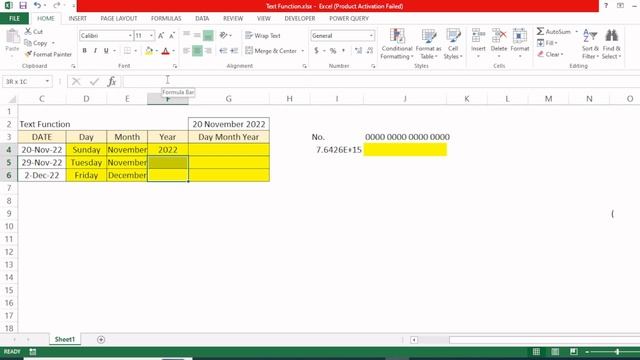Open Find & Select binoculars
This screenshot has width=640, height=360.
[611, 44]
